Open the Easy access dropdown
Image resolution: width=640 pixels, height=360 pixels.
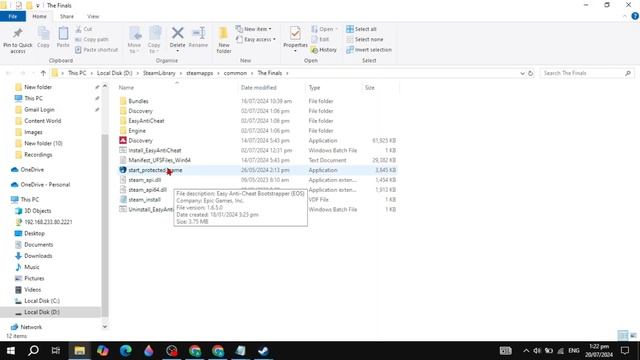(x=256, y=39)
